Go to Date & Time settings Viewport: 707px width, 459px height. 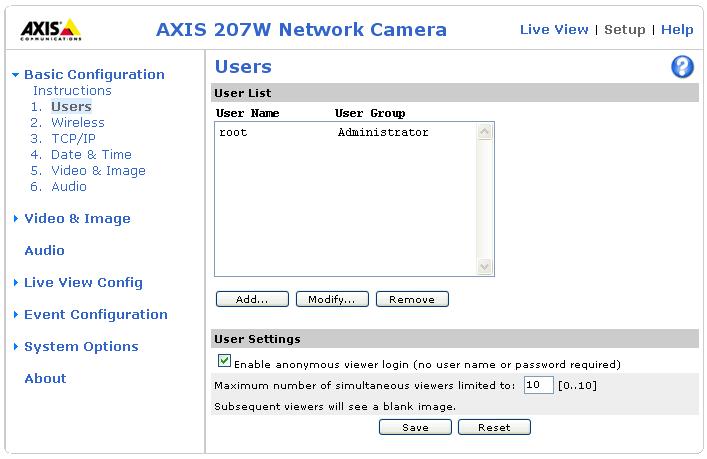(91, 155)
